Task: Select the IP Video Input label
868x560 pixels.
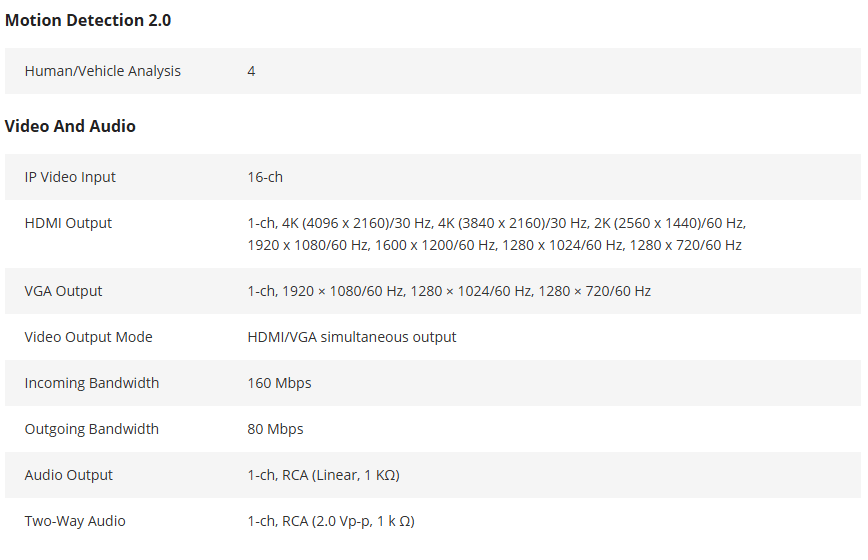Action: pos(70,177)
